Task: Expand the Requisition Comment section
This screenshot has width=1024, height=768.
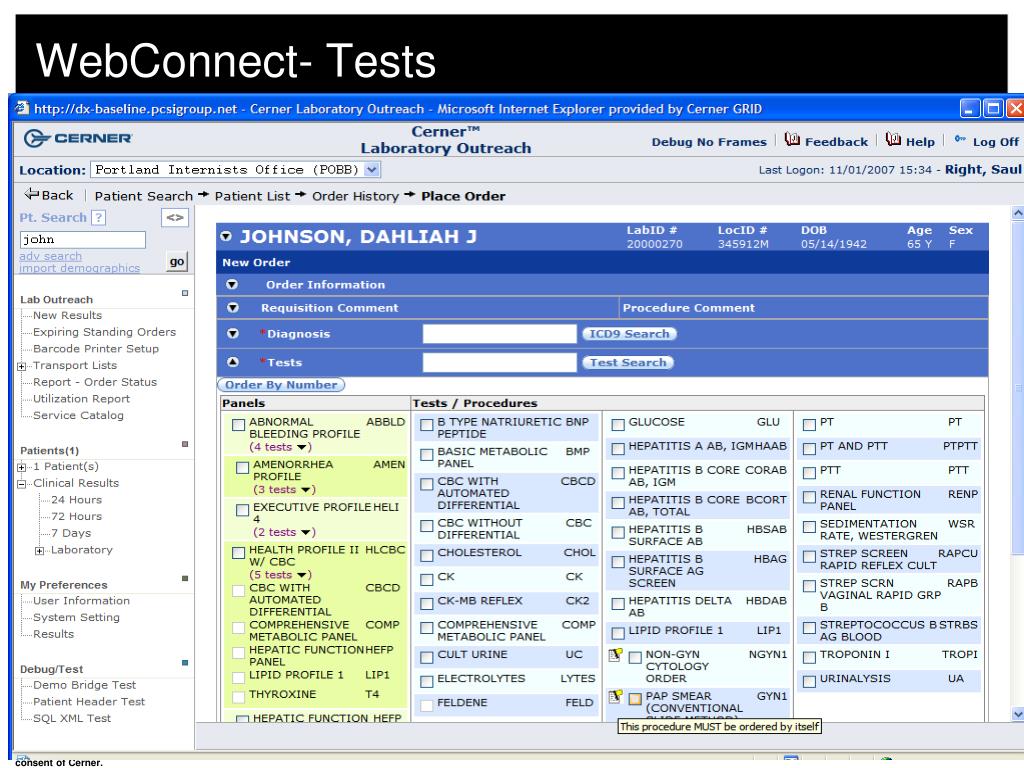Action: (232, 308)
